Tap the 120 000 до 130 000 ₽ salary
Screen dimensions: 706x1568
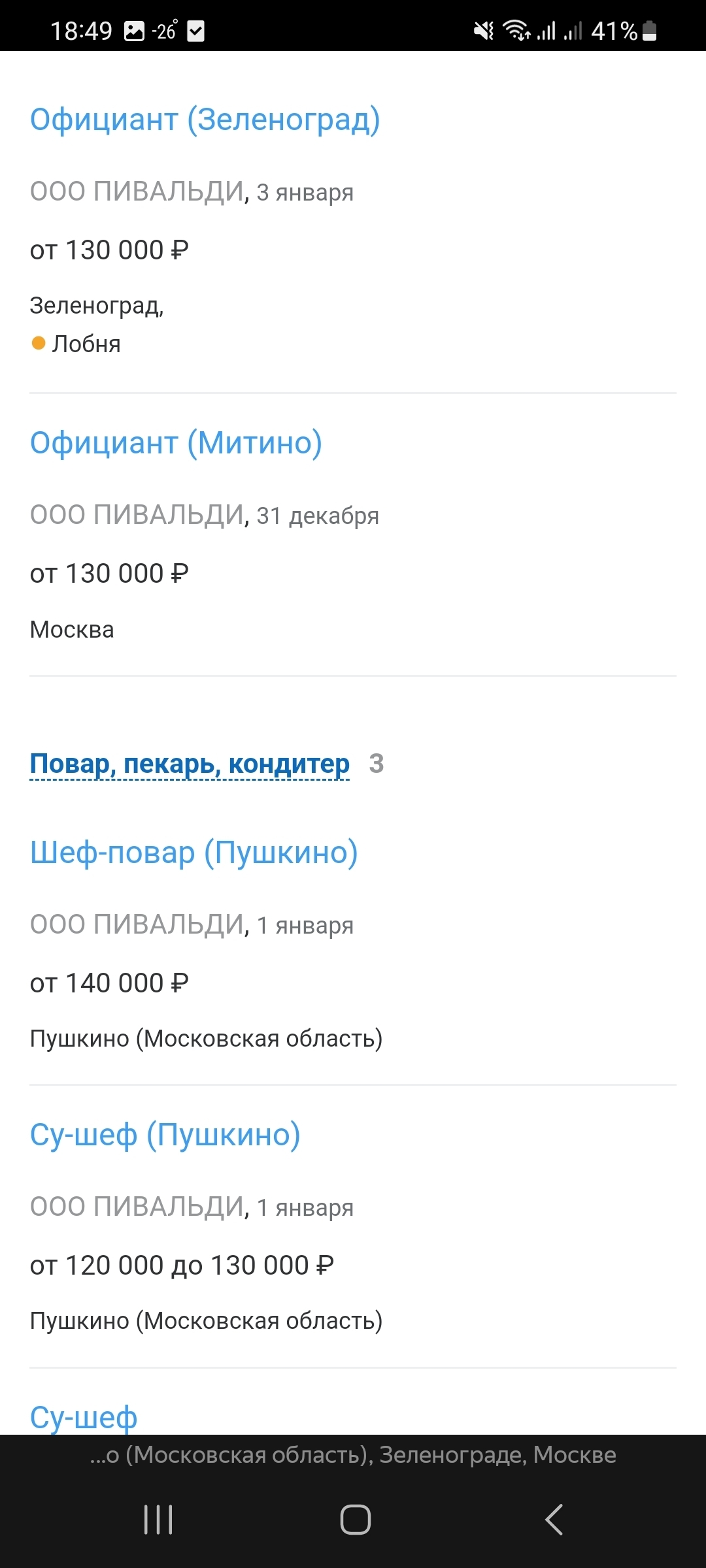tap(182, 1265)
